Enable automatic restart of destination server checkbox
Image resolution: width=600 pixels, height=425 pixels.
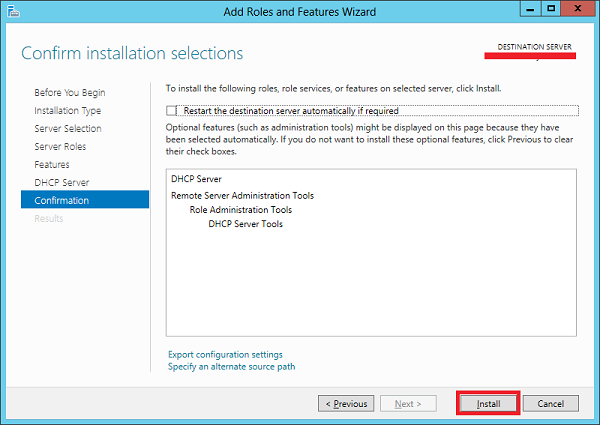point(172,111)
